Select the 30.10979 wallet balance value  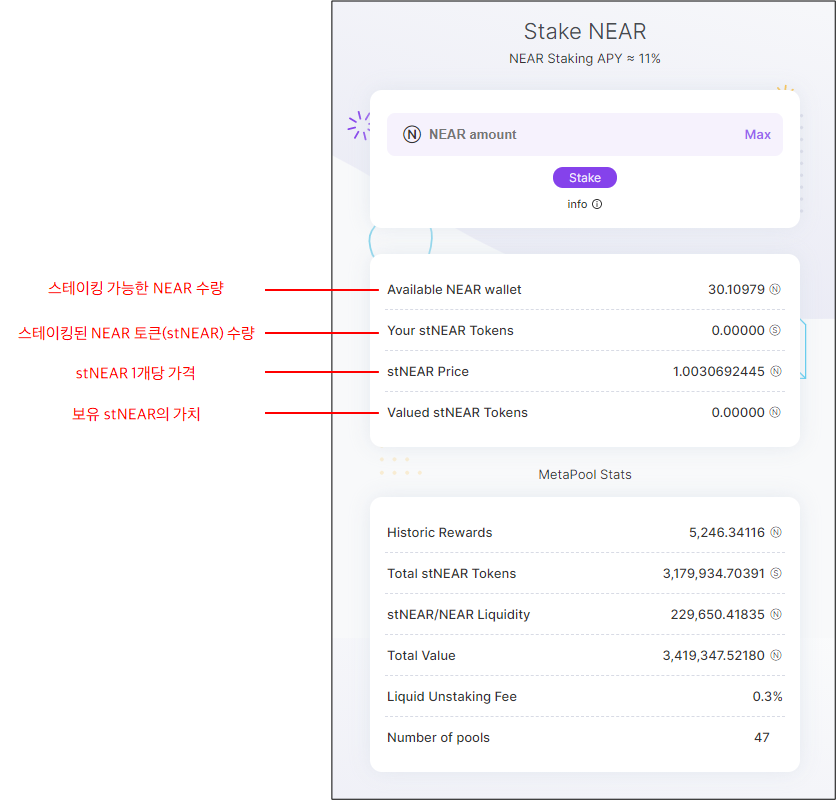click(736, 290)
